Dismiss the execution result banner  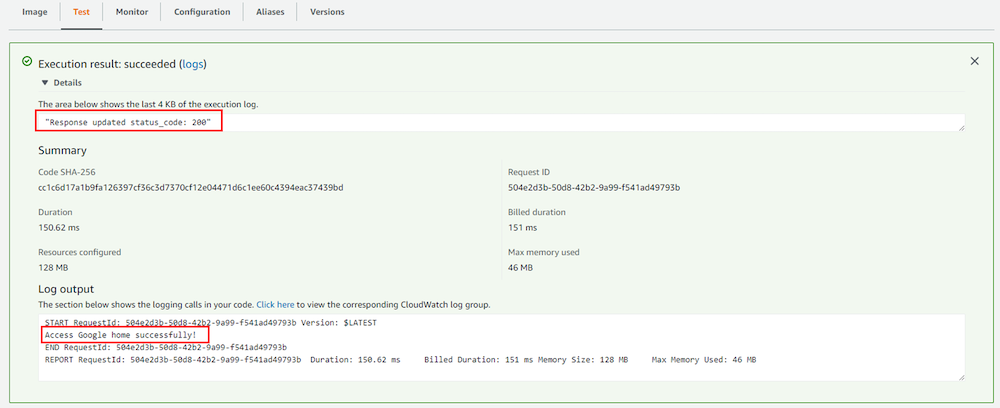pyautogui.click(x=975, y=62)
